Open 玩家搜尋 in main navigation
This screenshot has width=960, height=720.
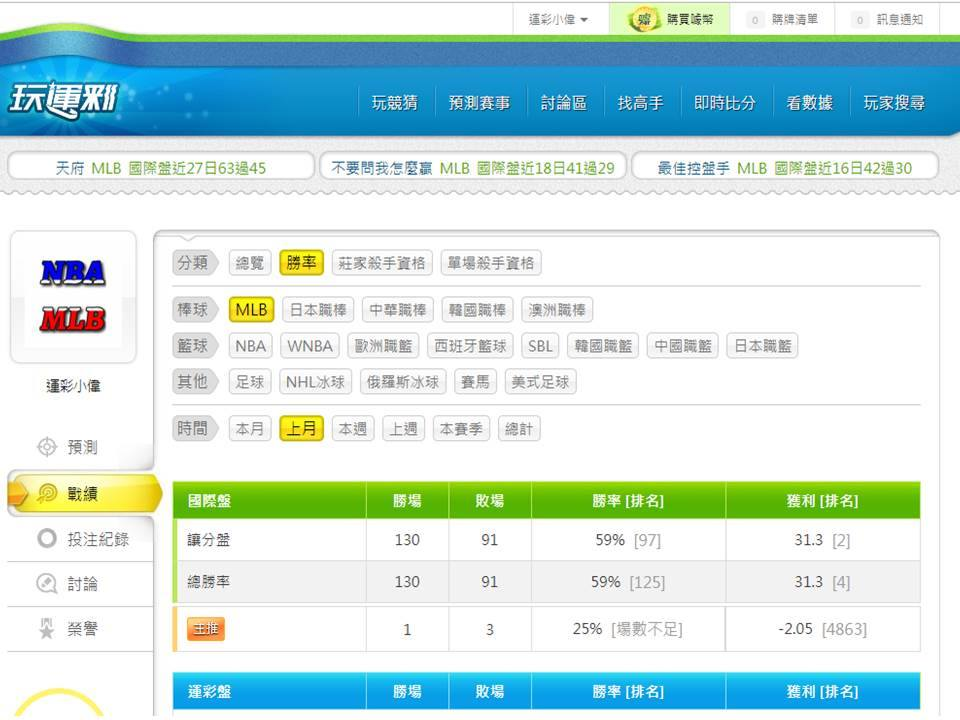tap(894, 102)
